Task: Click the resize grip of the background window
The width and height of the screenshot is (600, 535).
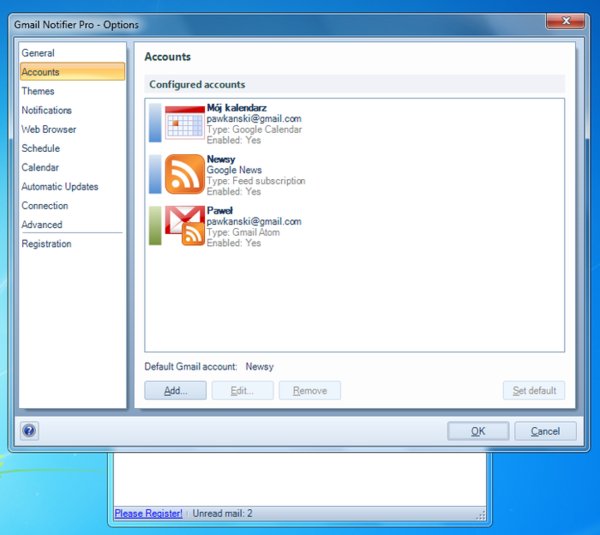Action: (481, 515)
